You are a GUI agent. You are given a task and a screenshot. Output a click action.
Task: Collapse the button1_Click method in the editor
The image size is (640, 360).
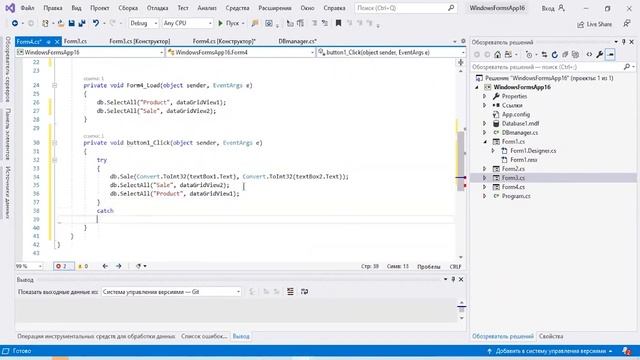54,143
